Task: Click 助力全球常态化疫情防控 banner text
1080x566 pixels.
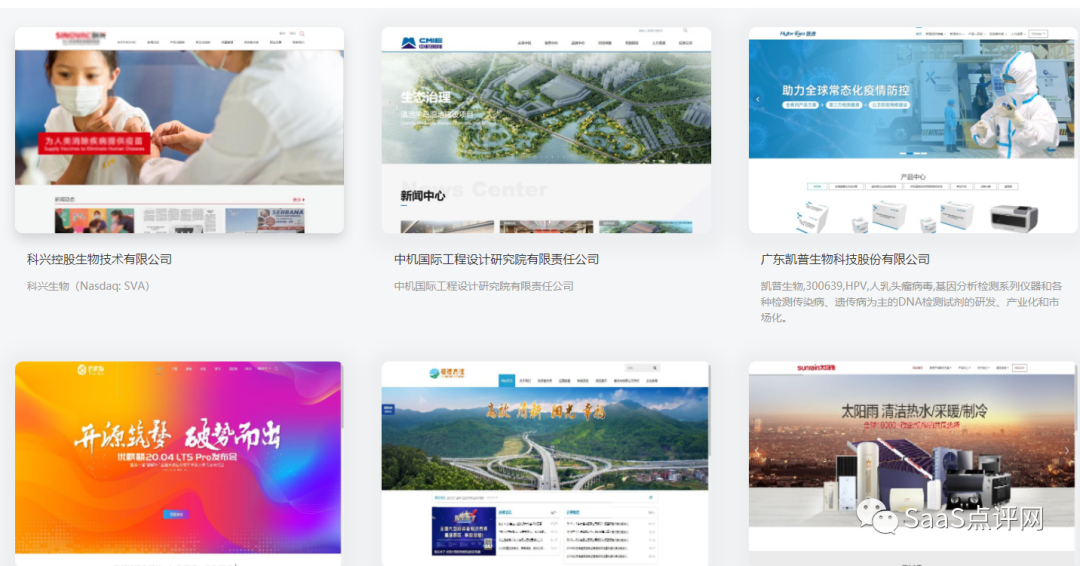Action: click(845, 90)
